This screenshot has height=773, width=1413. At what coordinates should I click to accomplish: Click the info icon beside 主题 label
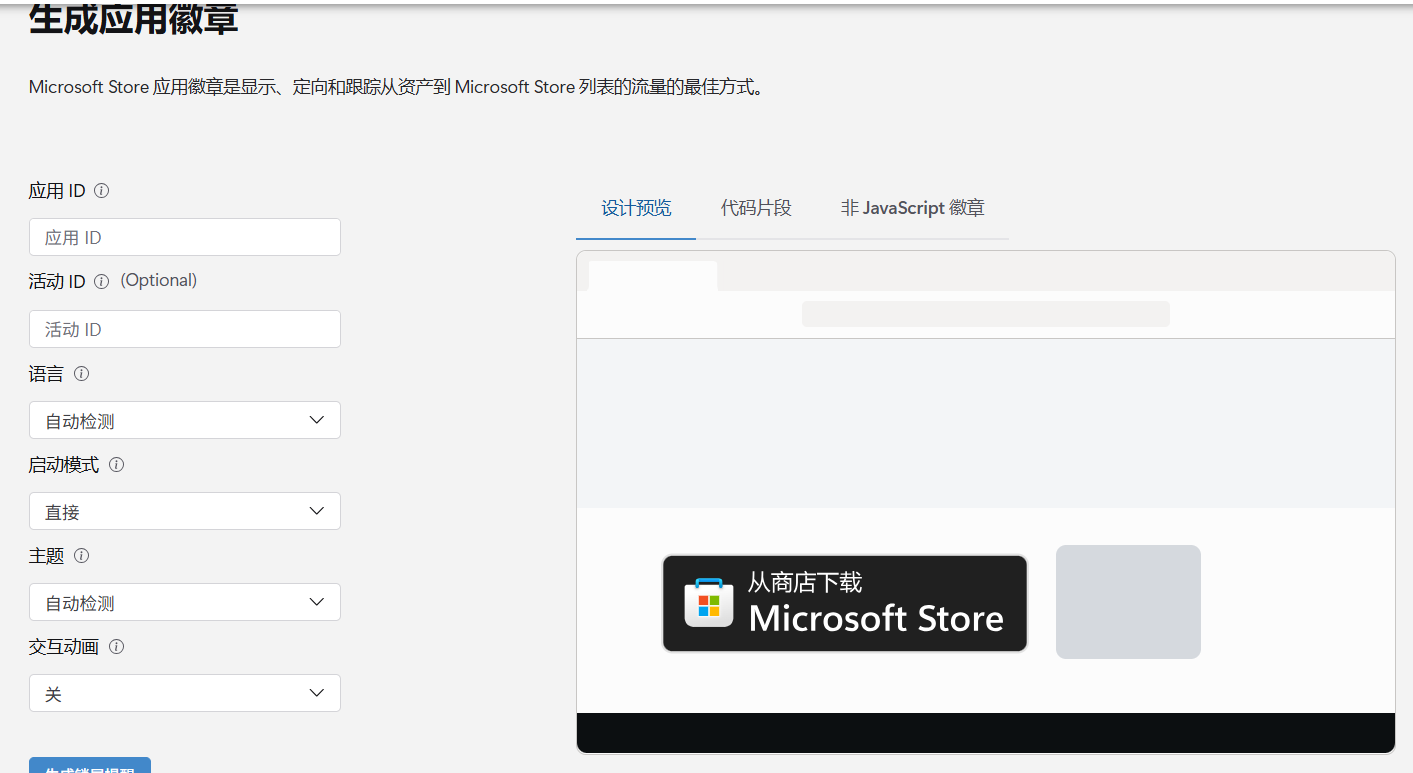pos(82,555)
